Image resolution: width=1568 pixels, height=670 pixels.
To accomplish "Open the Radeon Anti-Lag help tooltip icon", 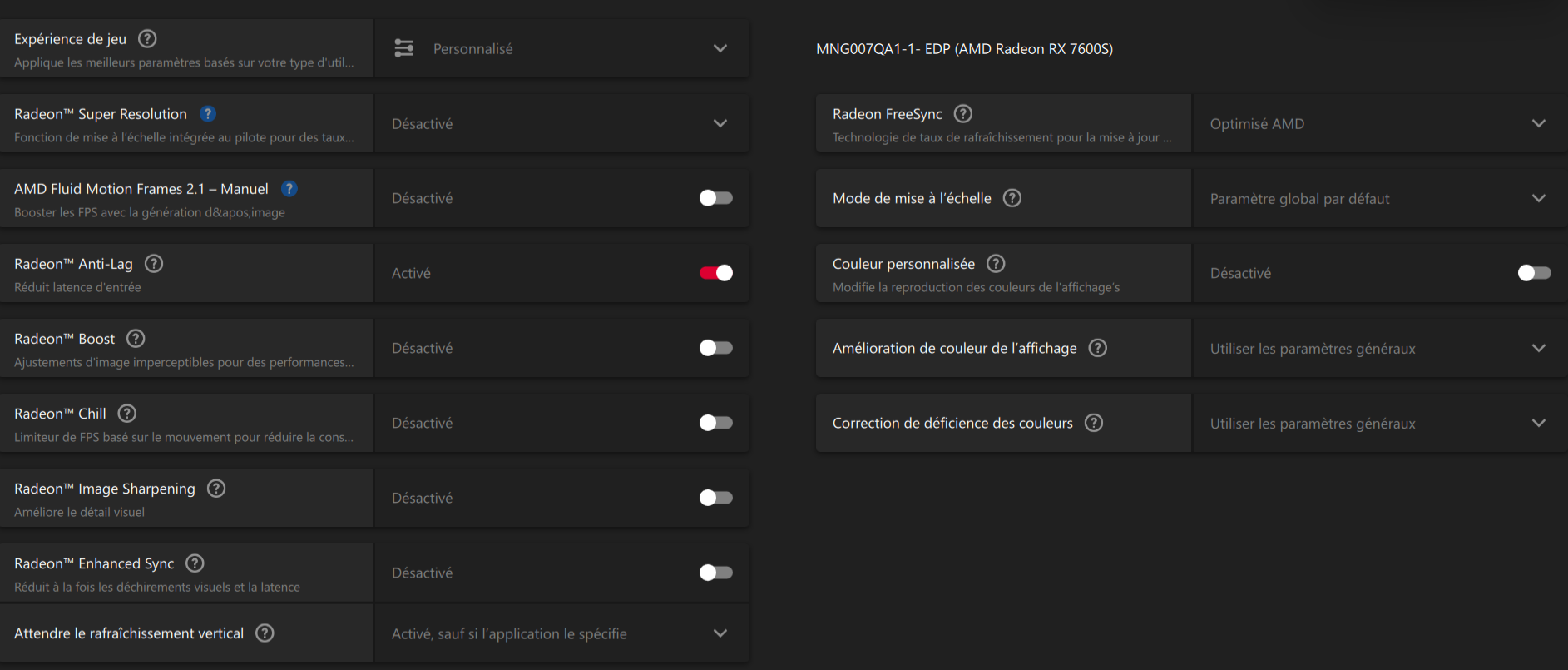I will [154, 264].
